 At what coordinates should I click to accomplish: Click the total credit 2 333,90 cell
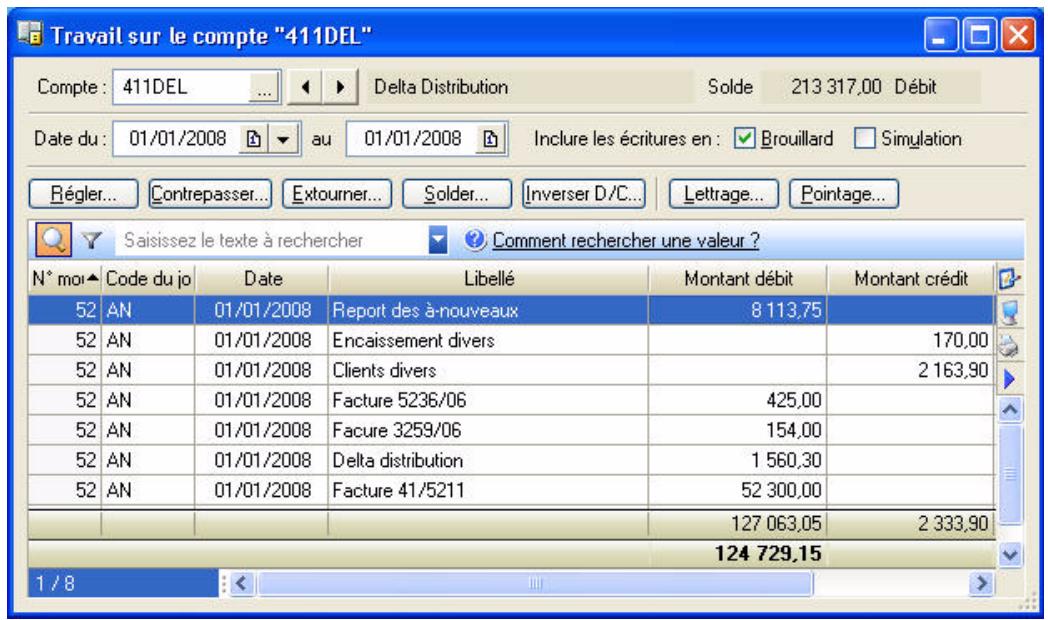[910, 523]
